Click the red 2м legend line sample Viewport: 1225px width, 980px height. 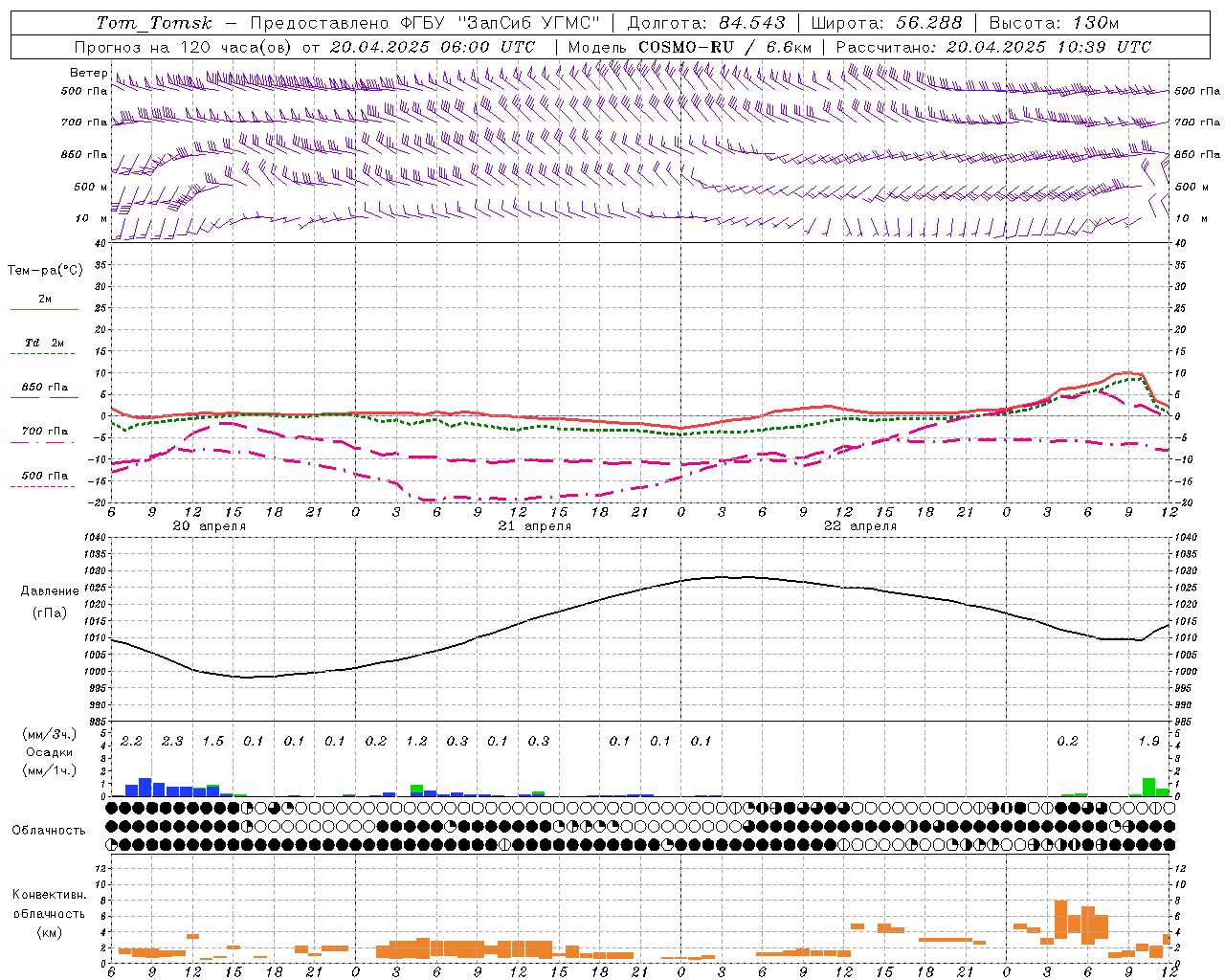pos(44,309)
